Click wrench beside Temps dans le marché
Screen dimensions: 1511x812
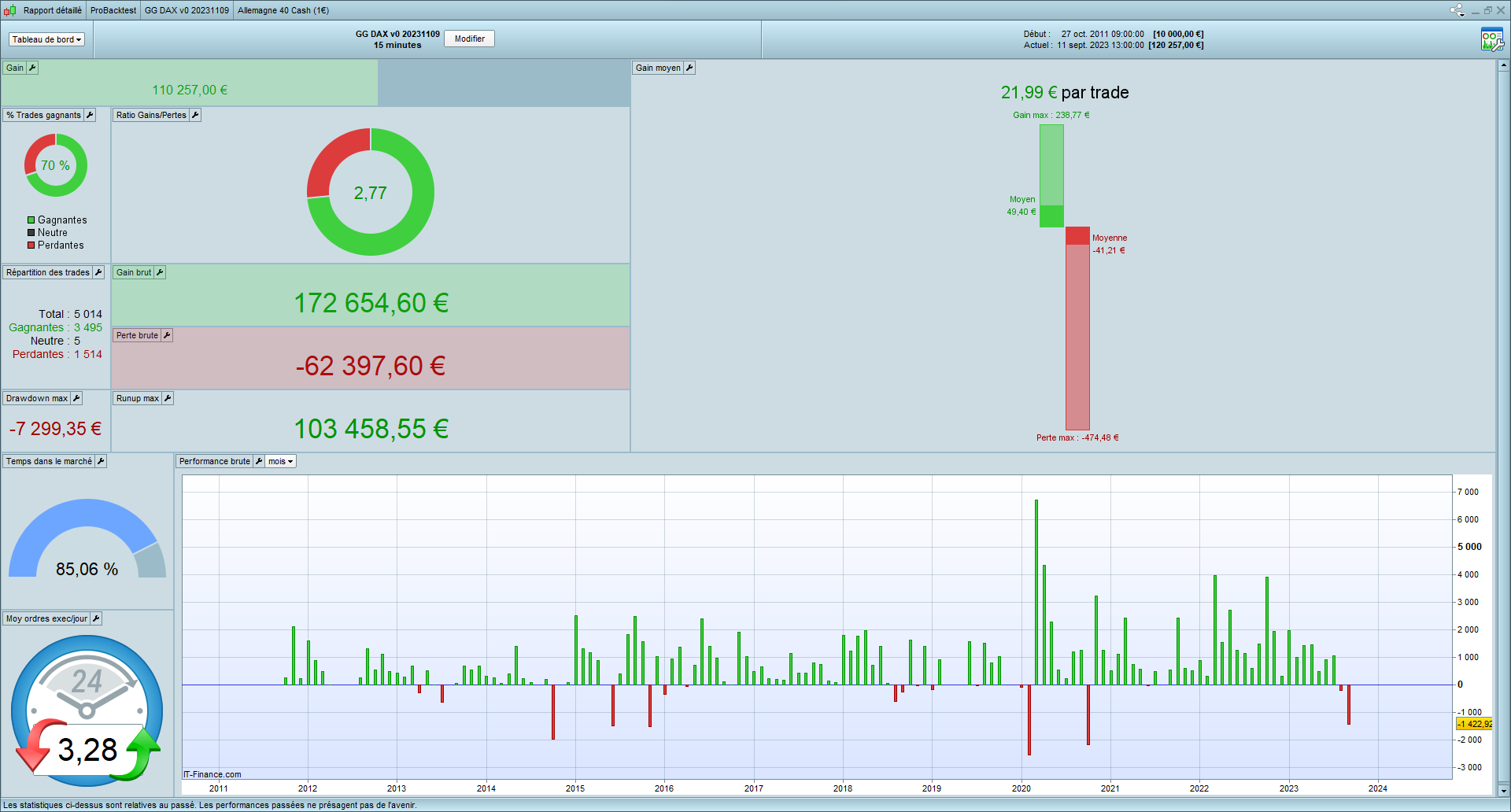coord(101,462)
